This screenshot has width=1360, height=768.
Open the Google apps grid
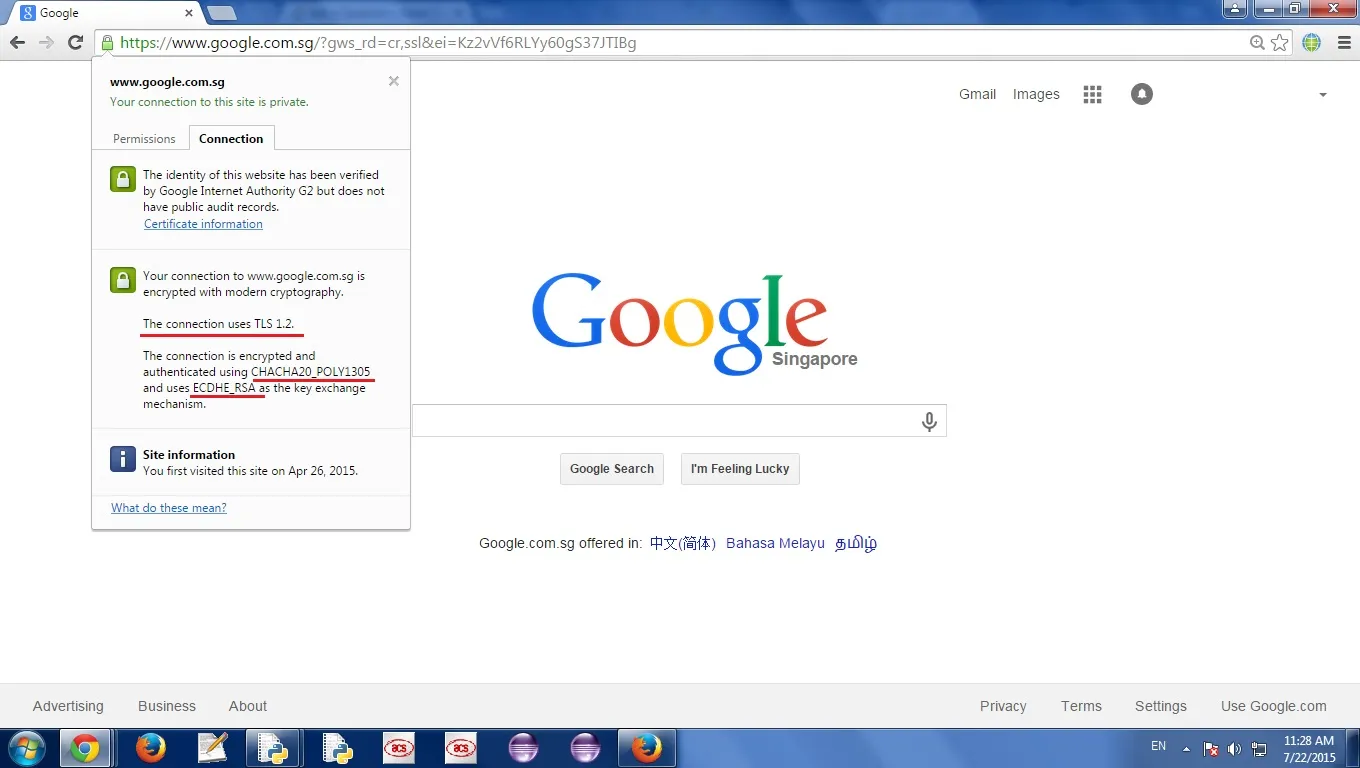1092,94
